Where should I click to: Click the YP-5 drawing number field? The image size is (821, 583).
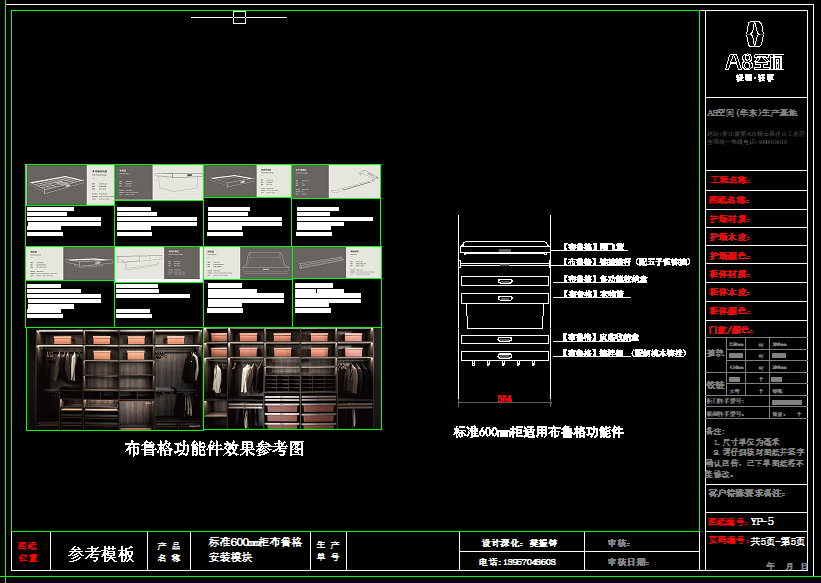[762, 521]
